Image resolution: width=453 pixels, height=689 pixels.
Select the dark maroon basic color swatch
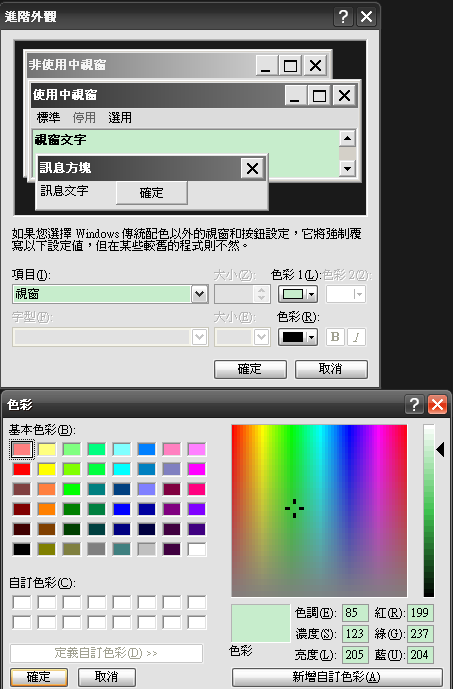22,509
